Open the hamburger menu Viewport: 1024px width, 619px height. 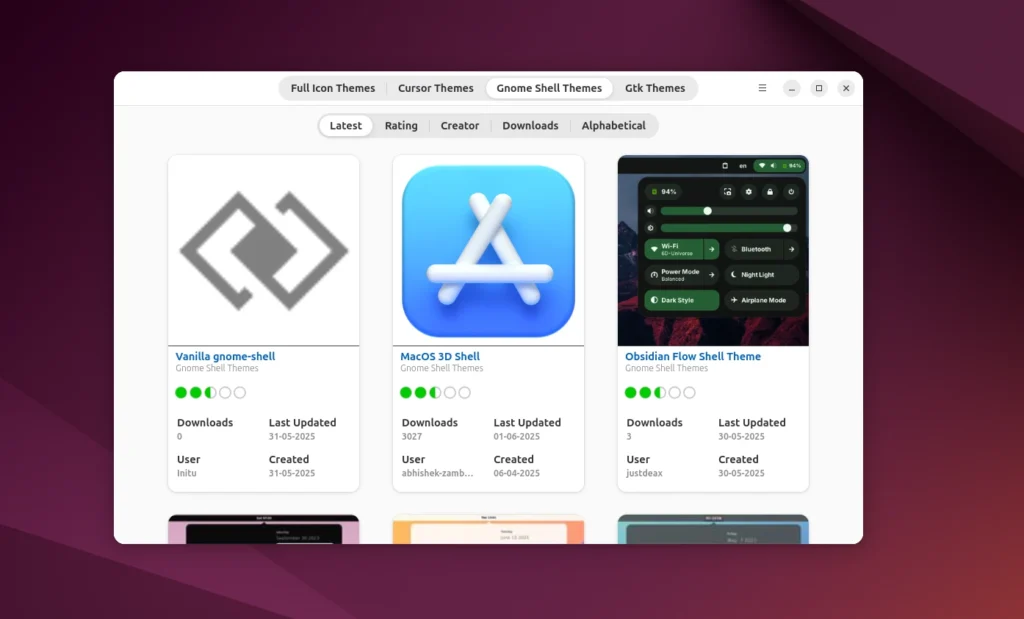[x=761, y=88]
